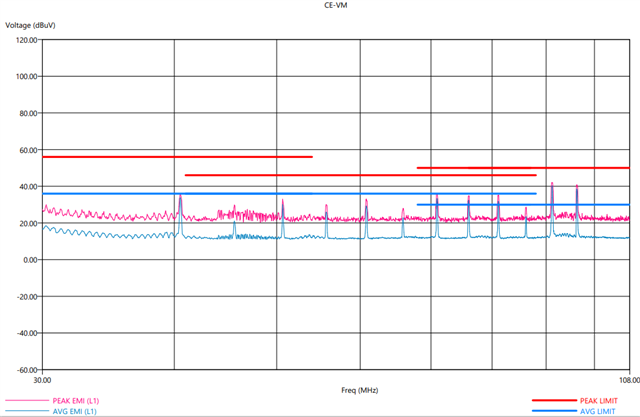
Task: Click the light blue AVG EMI legend swatch
Action: pos(27,411)
